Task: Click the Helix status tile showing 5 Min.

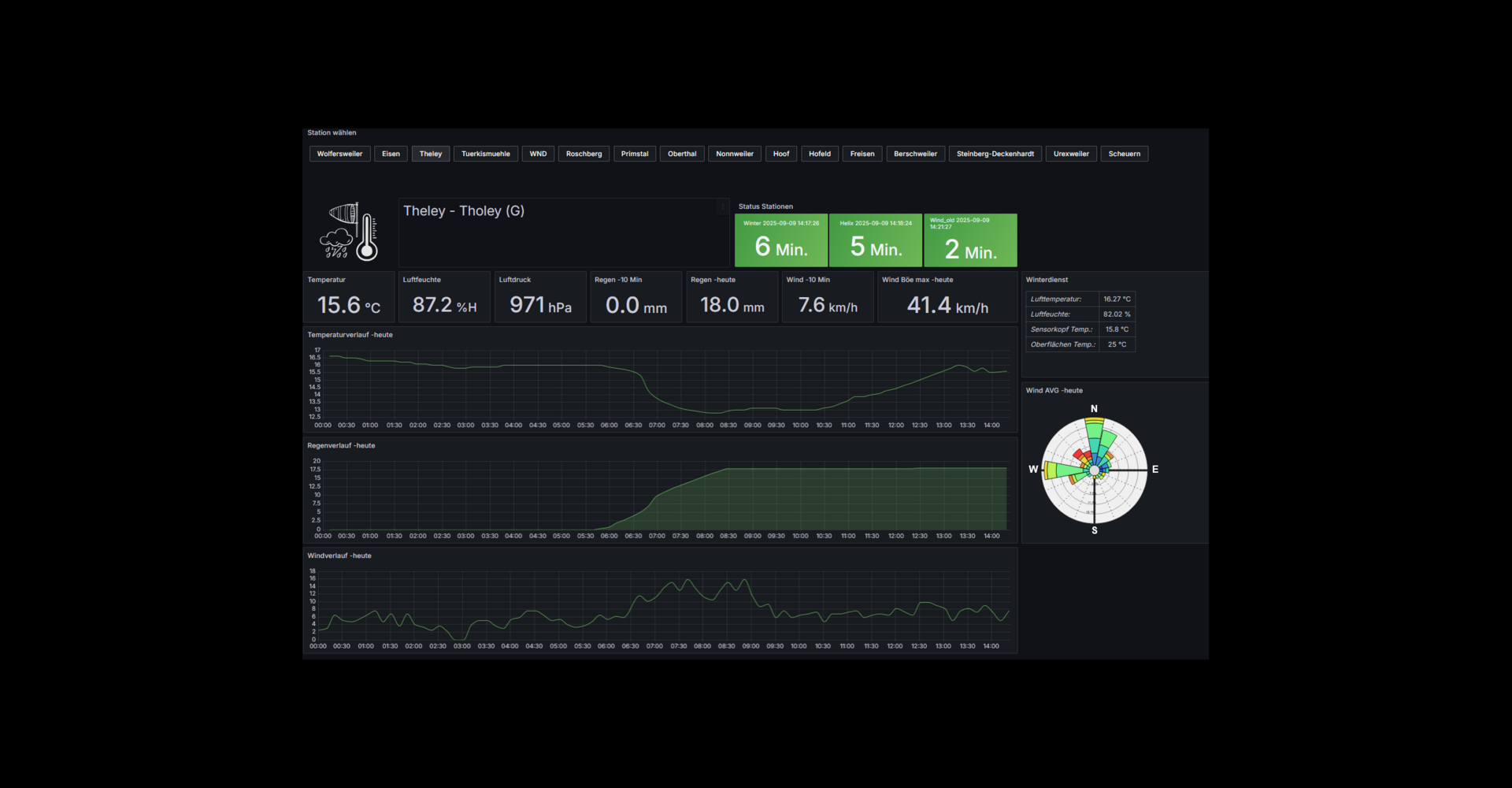Action: tap(876, 240)
